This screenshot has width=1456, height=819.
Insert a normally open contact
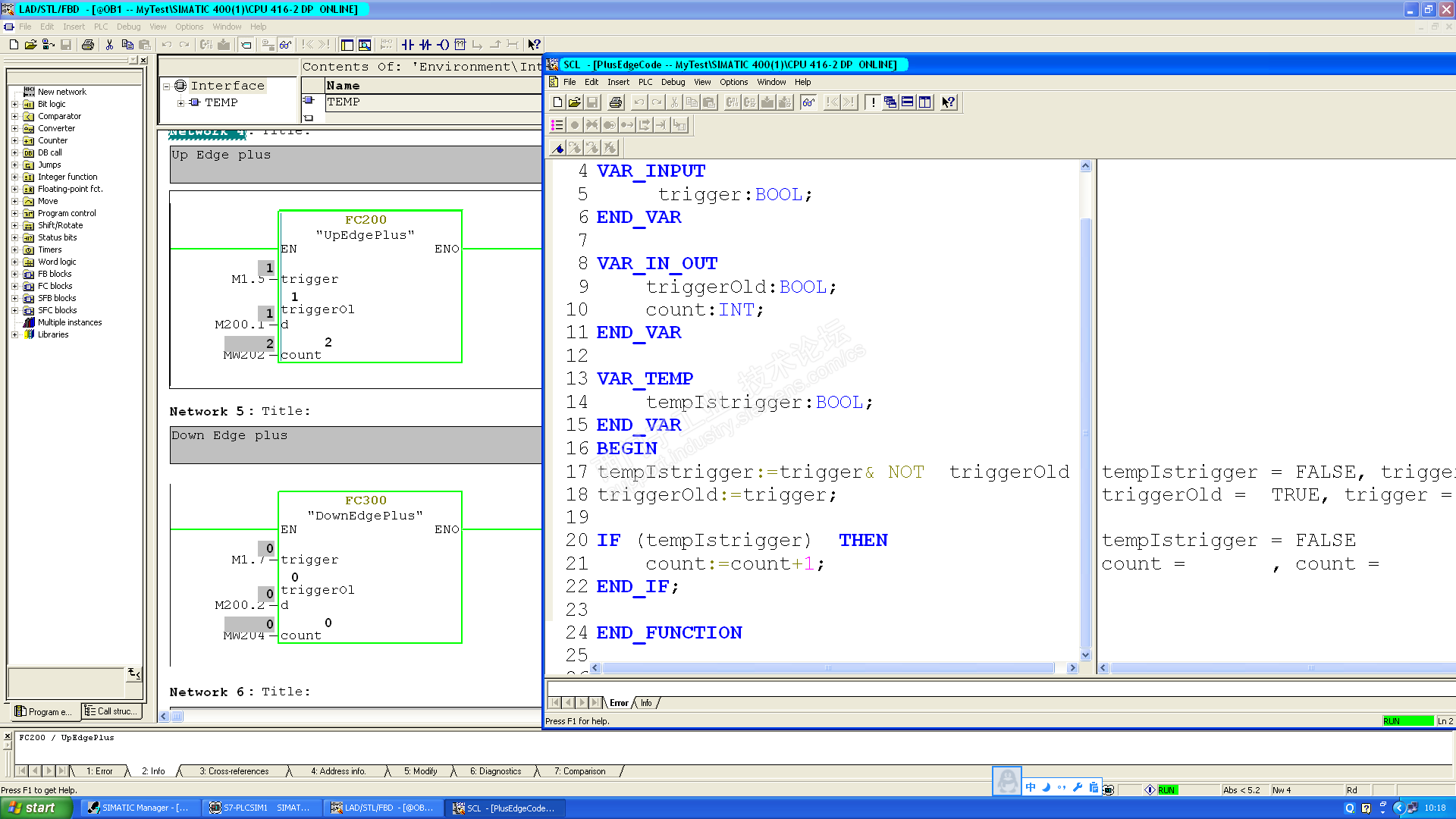pos(408,45)
